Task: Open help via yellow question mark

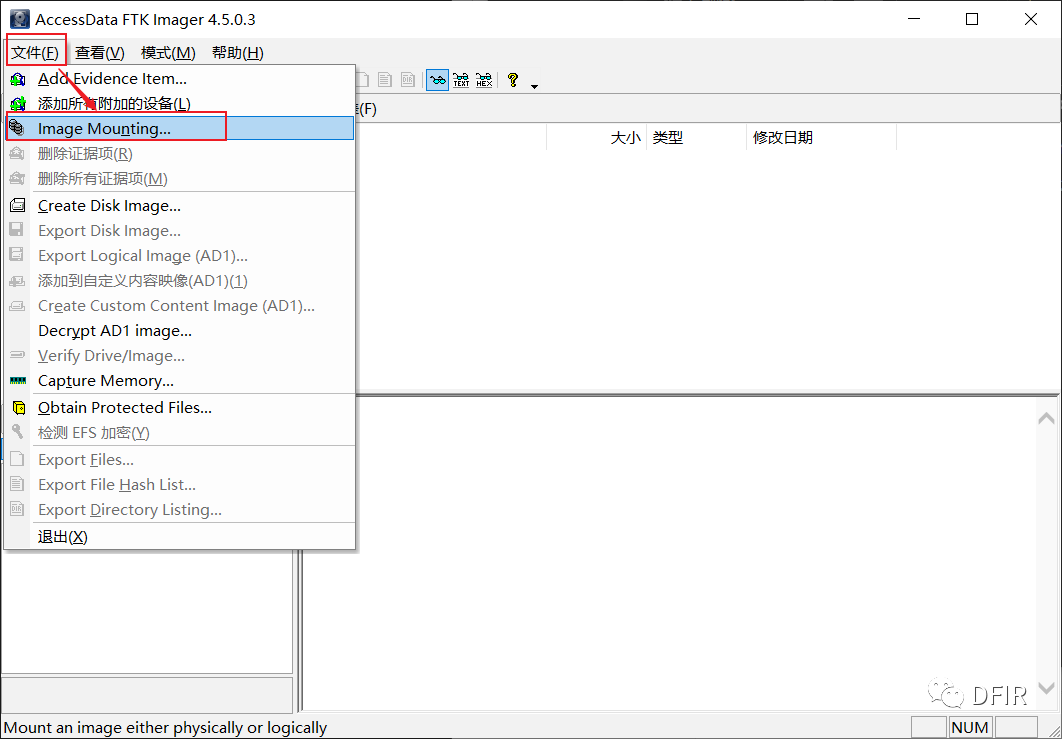Action: click(513, 80)
